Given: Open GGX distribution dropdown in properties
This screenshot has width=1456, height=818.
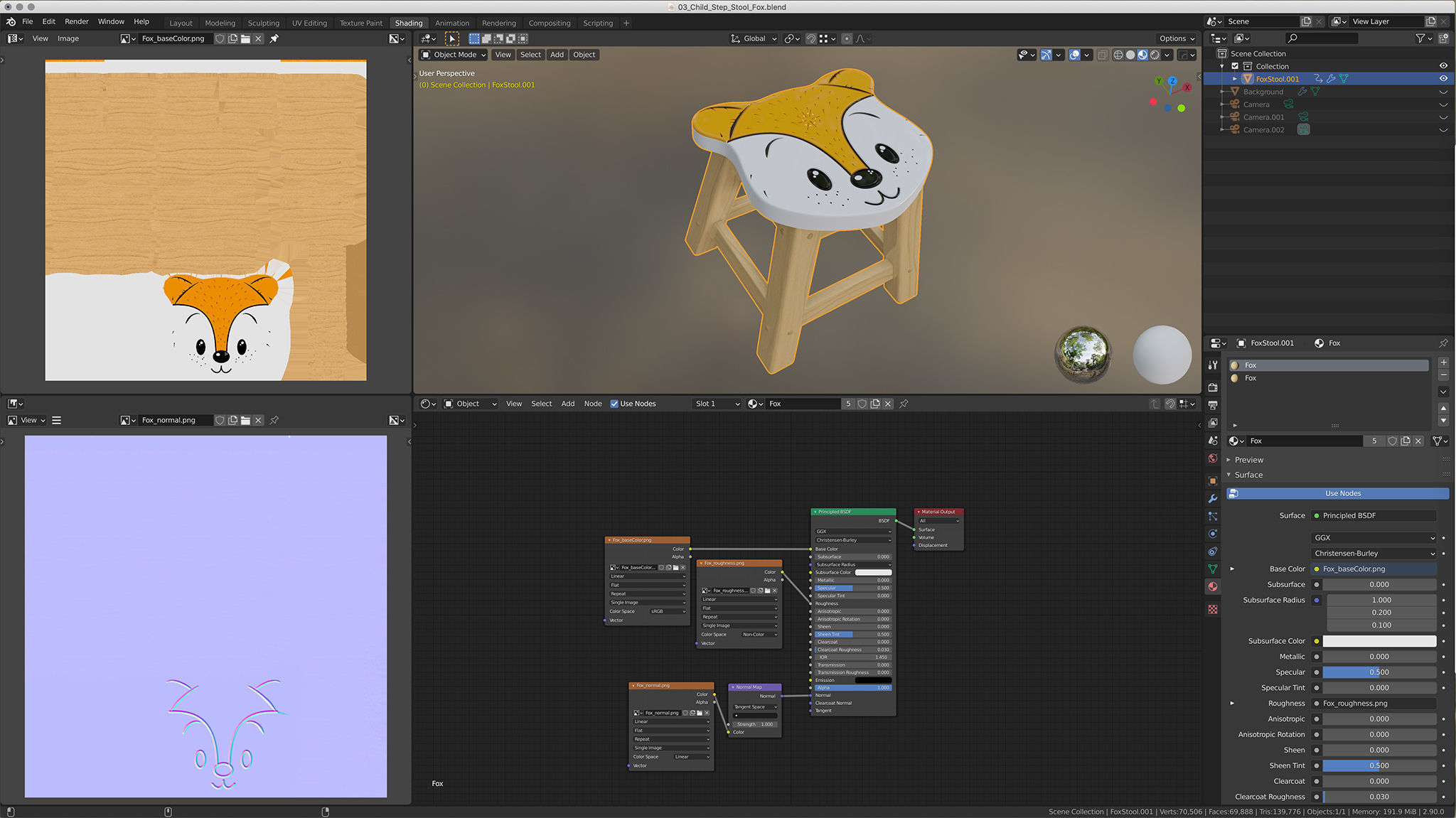Looking at the screenshot, I should (x=1374, y=538).
